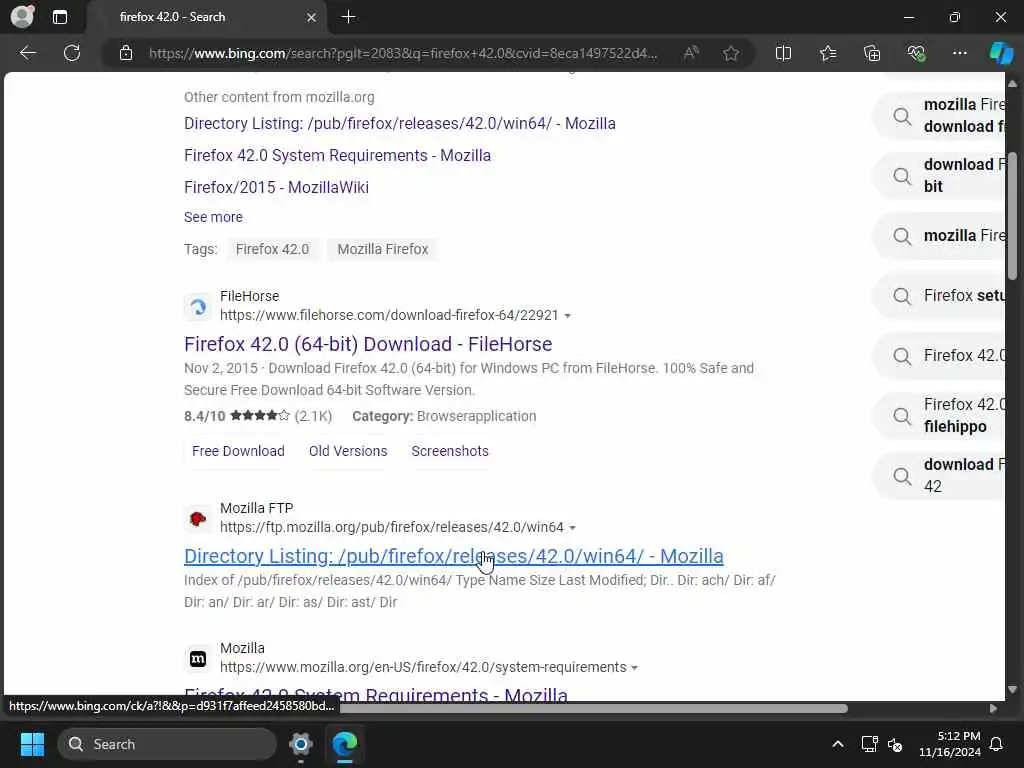Expand dropdown next to mozilla.org system-requirements URL
Viewport: 1024px width, 768px height.
pyautogui.click(x=634, y=668)
